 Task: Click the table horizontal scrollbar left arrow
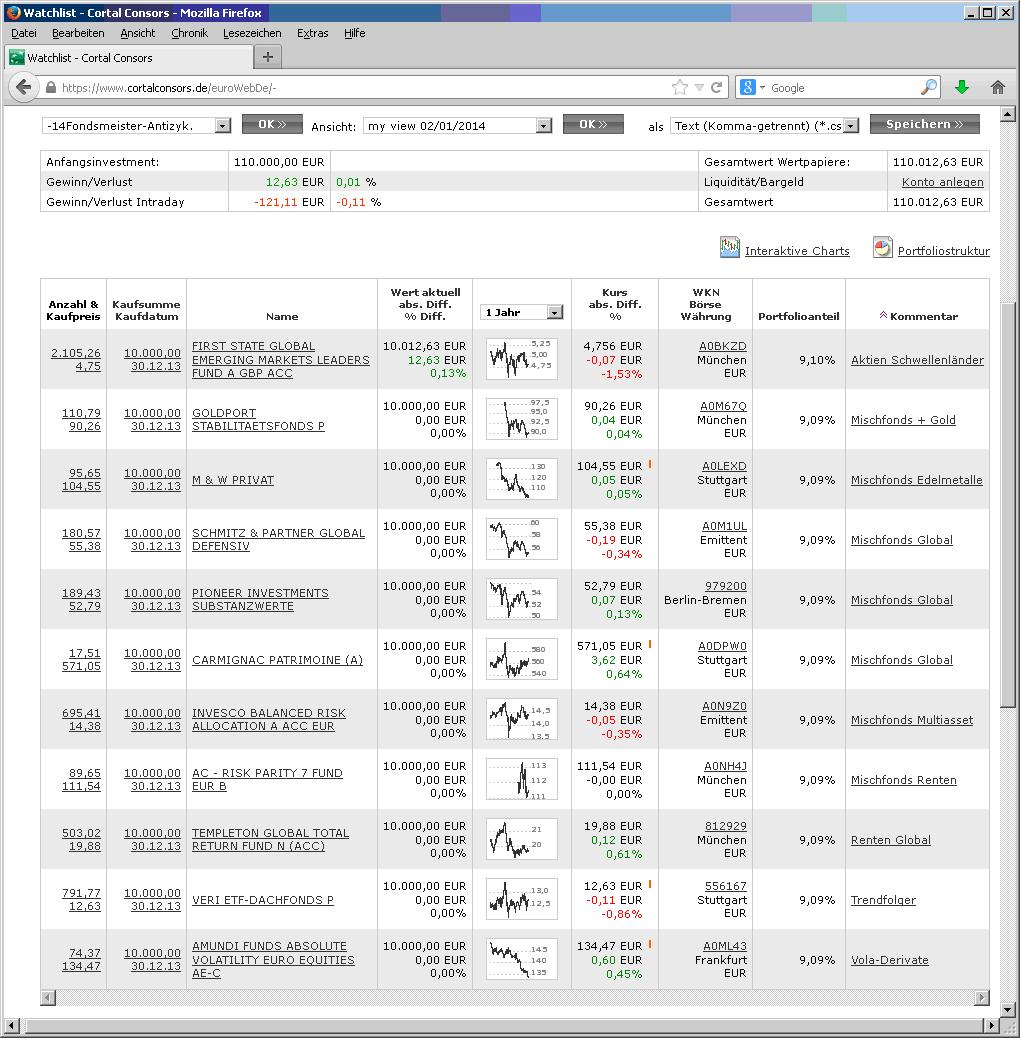coord(48,997)
